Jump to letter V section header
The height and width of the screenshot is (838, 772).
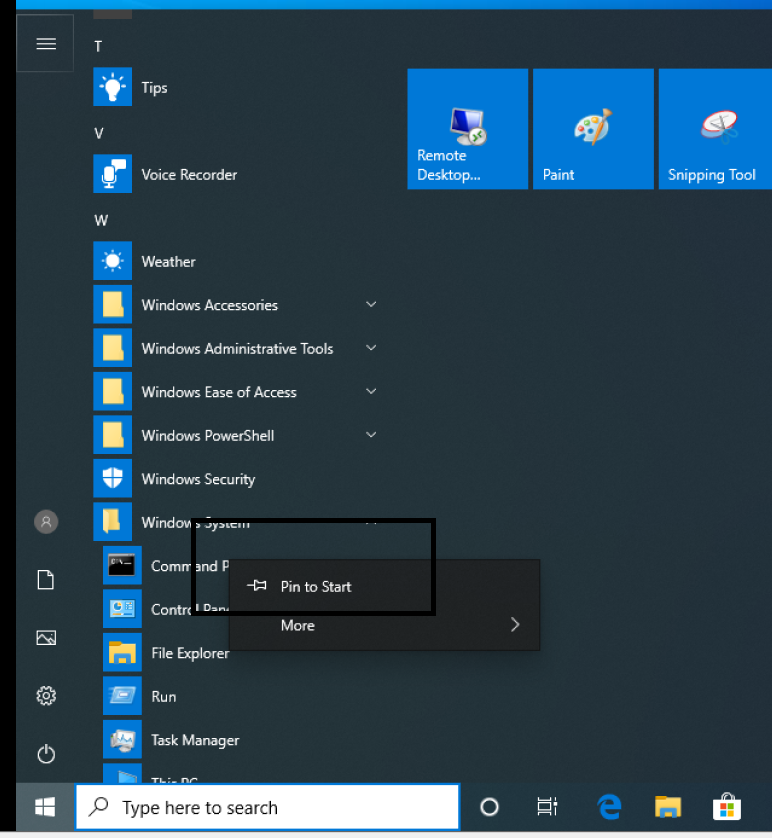(99, 134)
